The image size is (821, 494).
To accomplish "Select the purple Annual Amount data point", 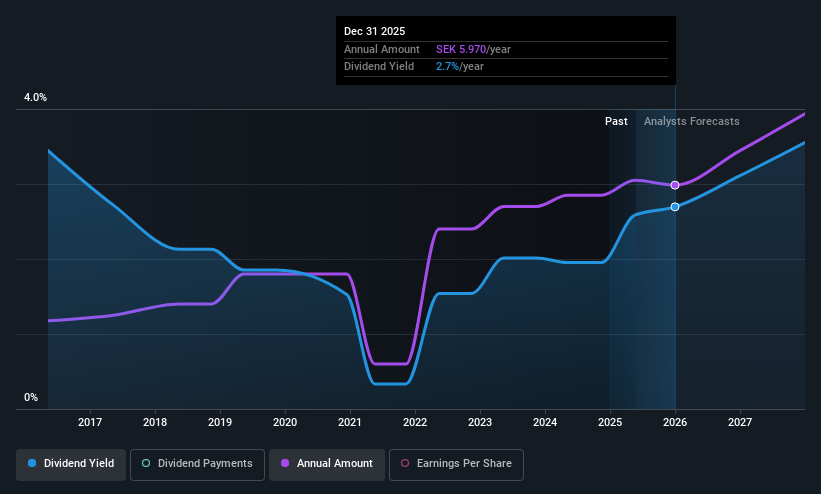I will click(x=675, y=185).
